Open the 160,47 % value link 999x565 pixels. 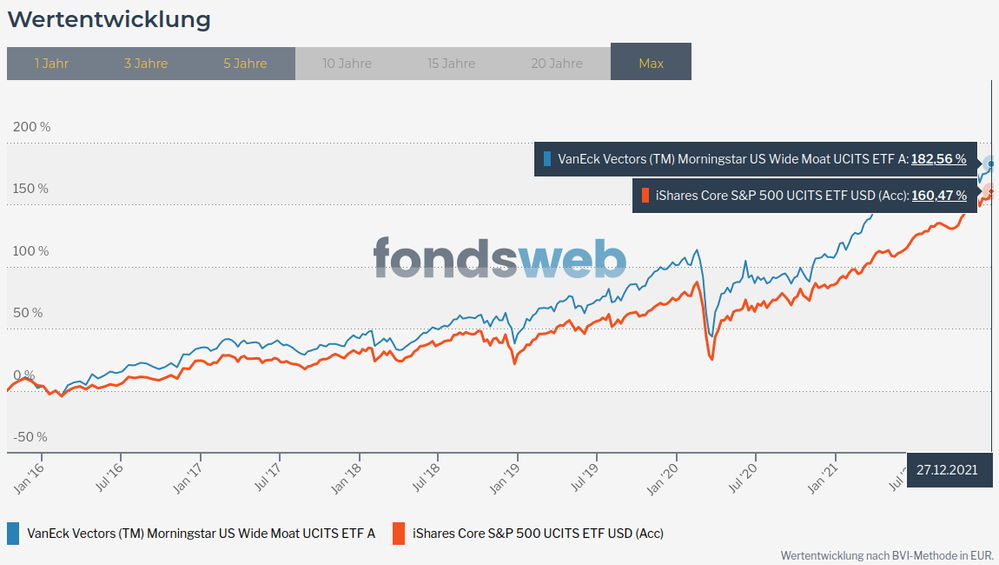click(x=938, y=196)
